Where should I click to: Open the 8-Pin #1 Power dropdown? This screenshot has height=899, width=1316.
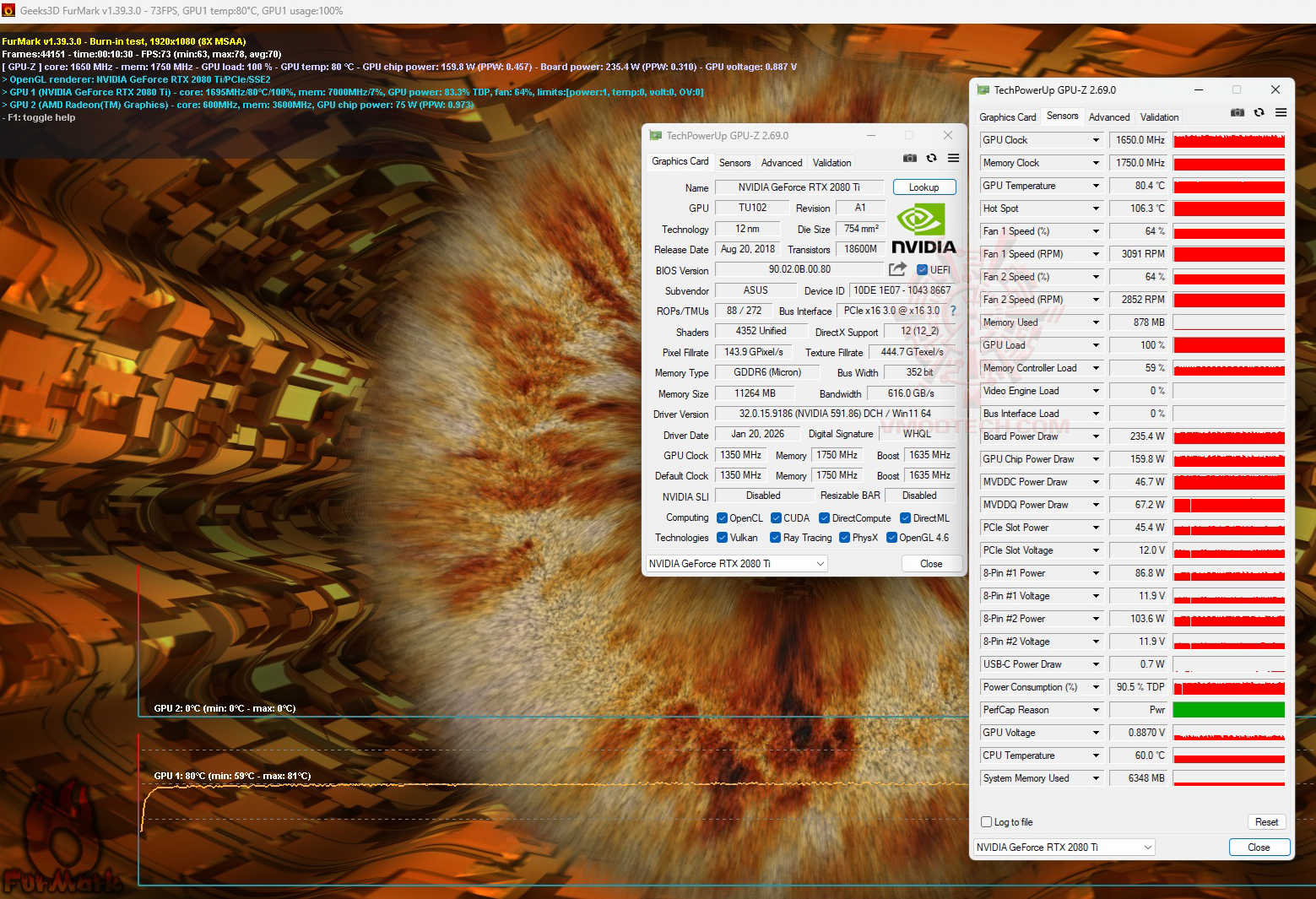click(1096, 573)
